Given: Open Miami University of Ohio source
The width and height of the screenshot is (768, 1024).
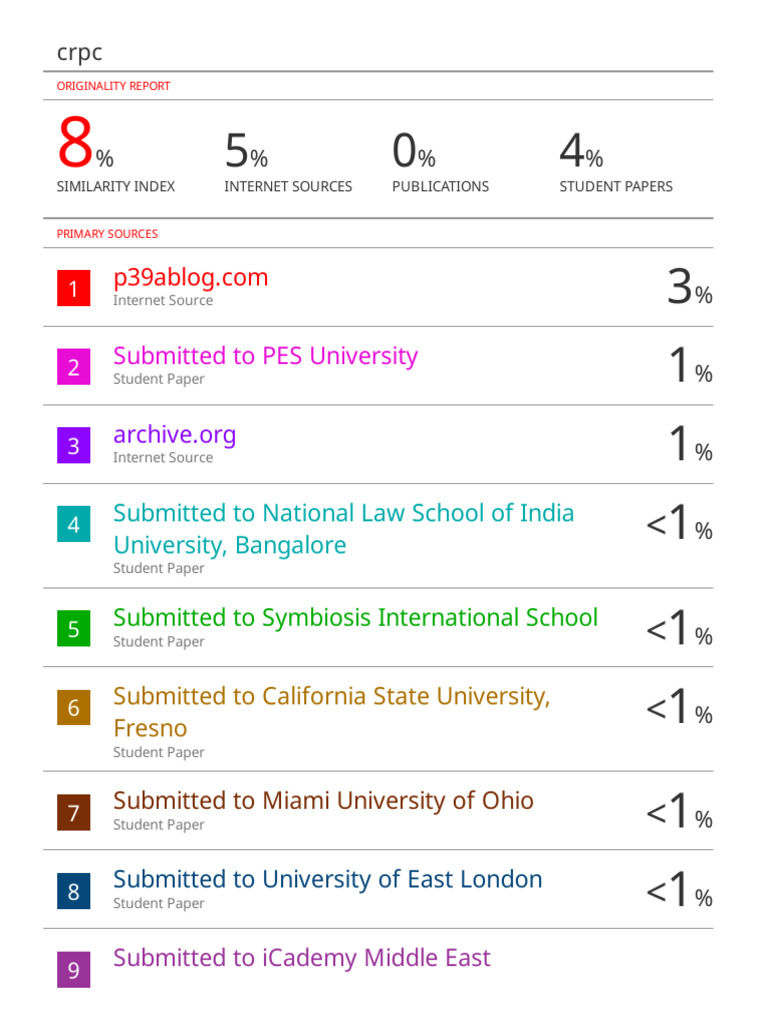Looking at the screenshot, I should tap(323, 801).
